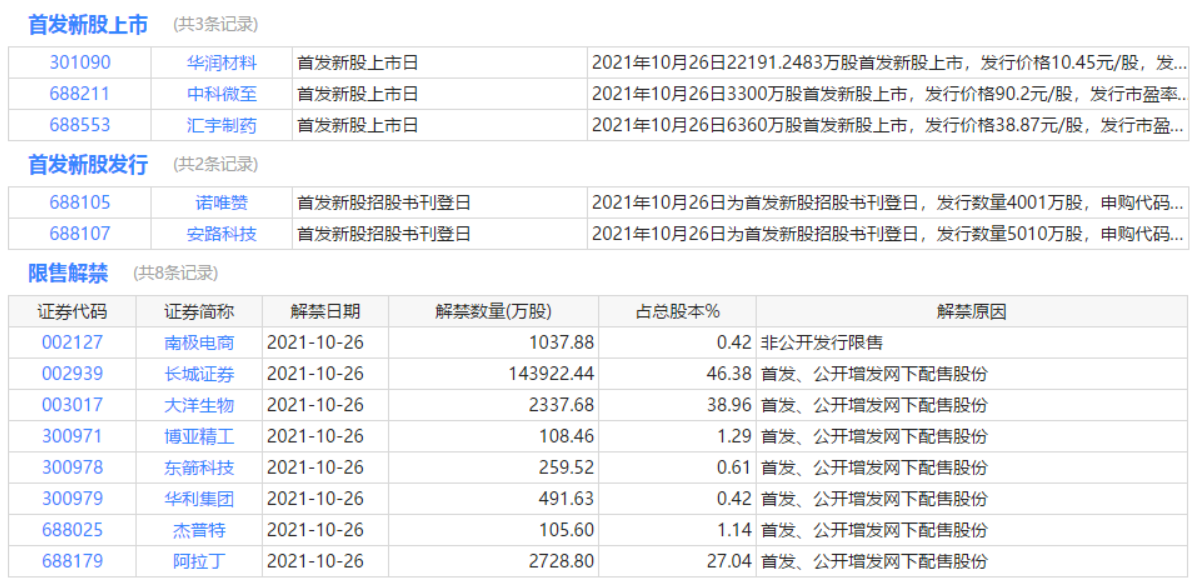Click share percentage 46.38
The image size is (1199, 580).
click(729, 374)
